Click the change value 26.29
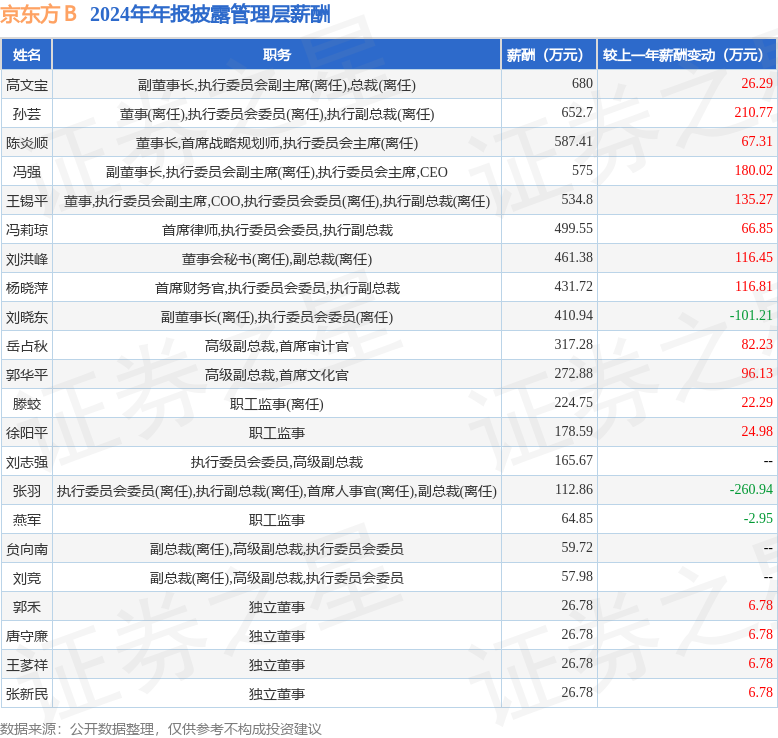This screenshot has height=738, width=778. [757, 83]
